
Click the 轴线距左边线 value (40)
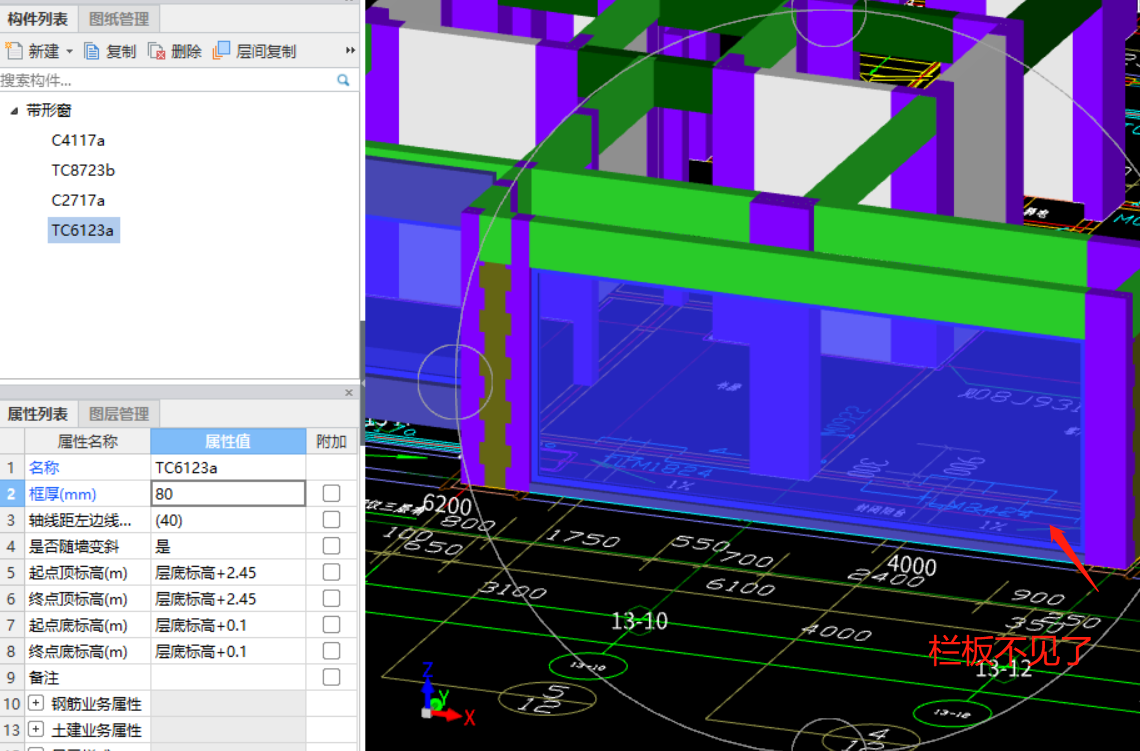tap(228, 520)
